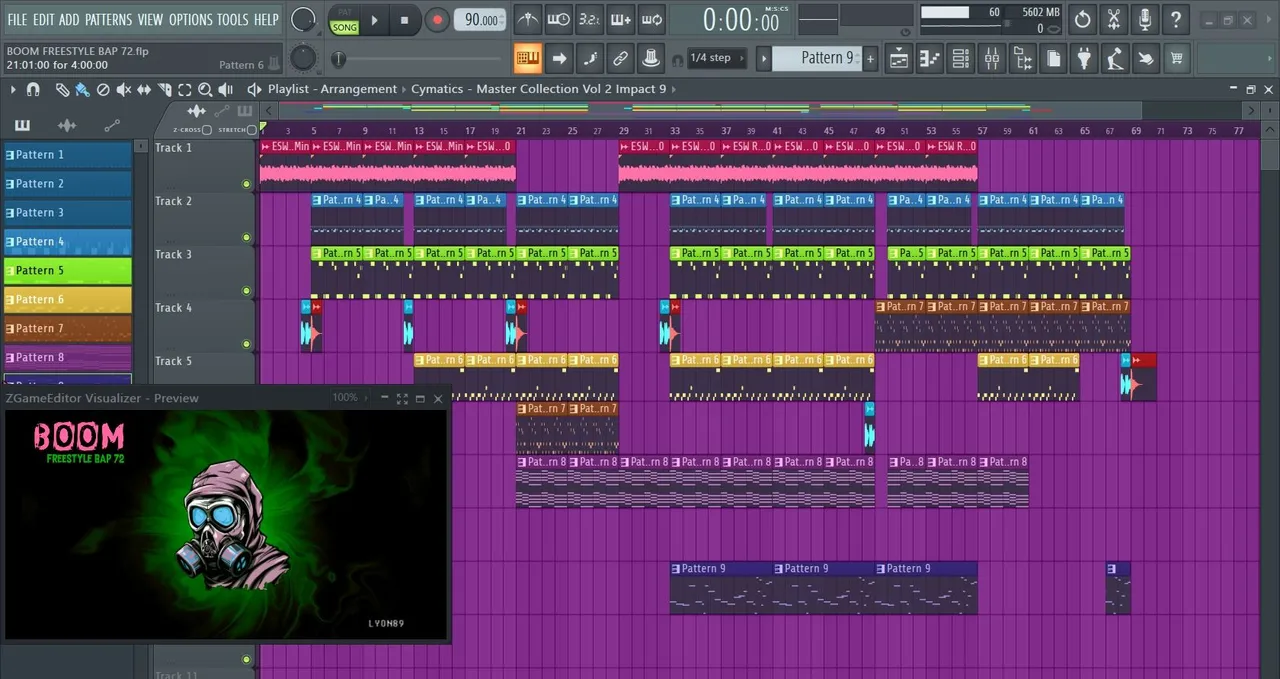Toggle typing keyboard to piano
The width and height of the screenshot is (1280, 679).
click(x=528, y=58)
